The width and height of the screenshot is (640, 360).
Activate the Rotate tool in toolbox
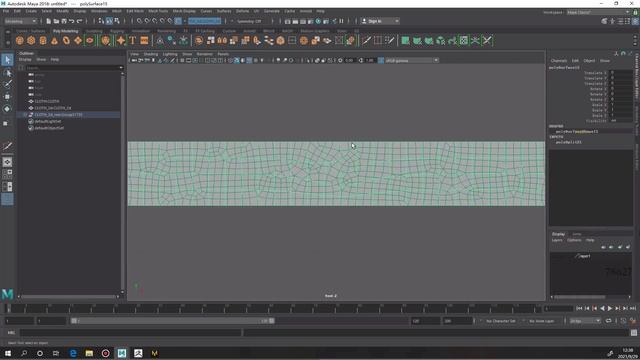(7, 109)
